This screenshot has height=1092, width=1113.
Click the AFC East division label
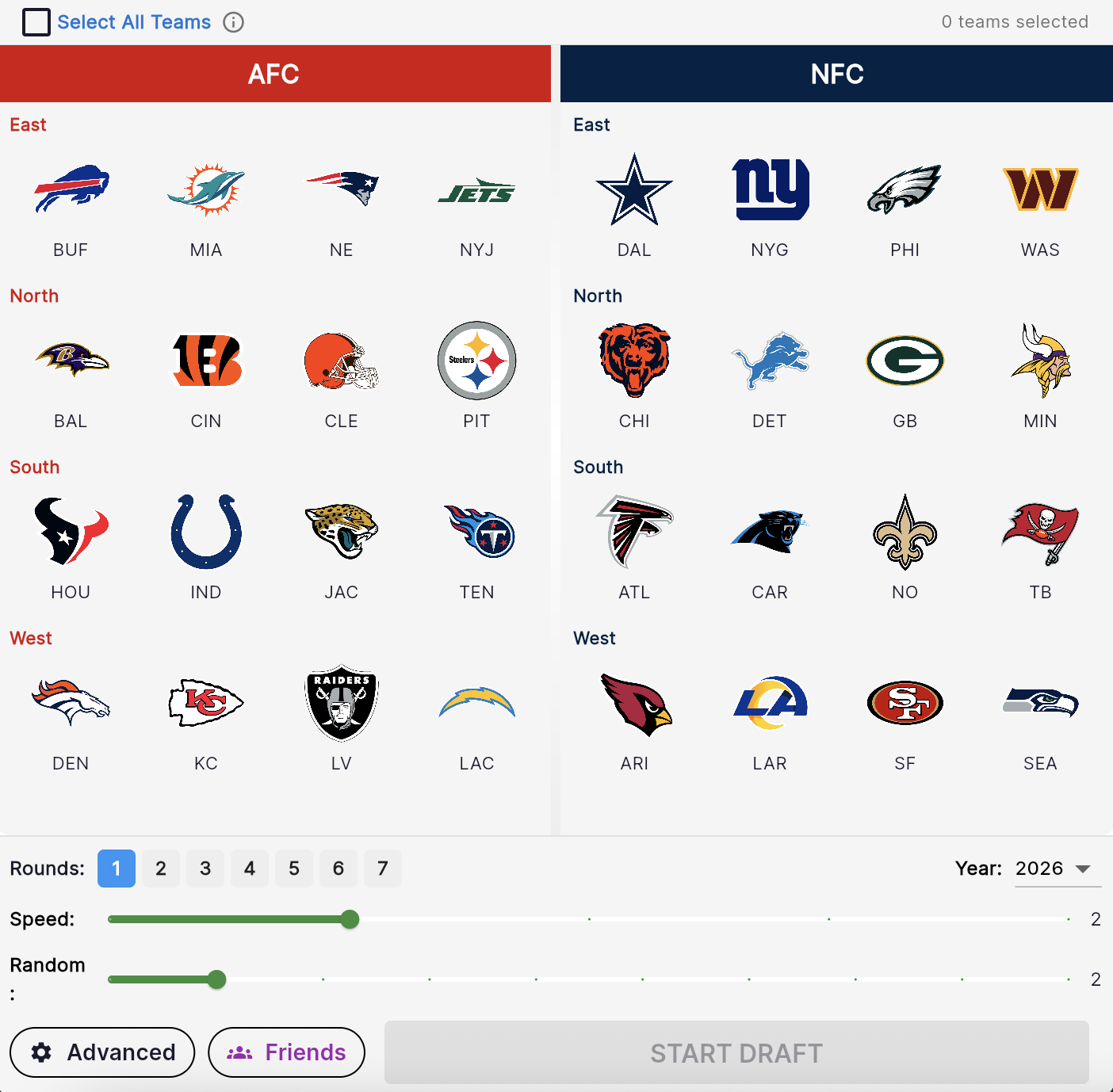[28, 124]
